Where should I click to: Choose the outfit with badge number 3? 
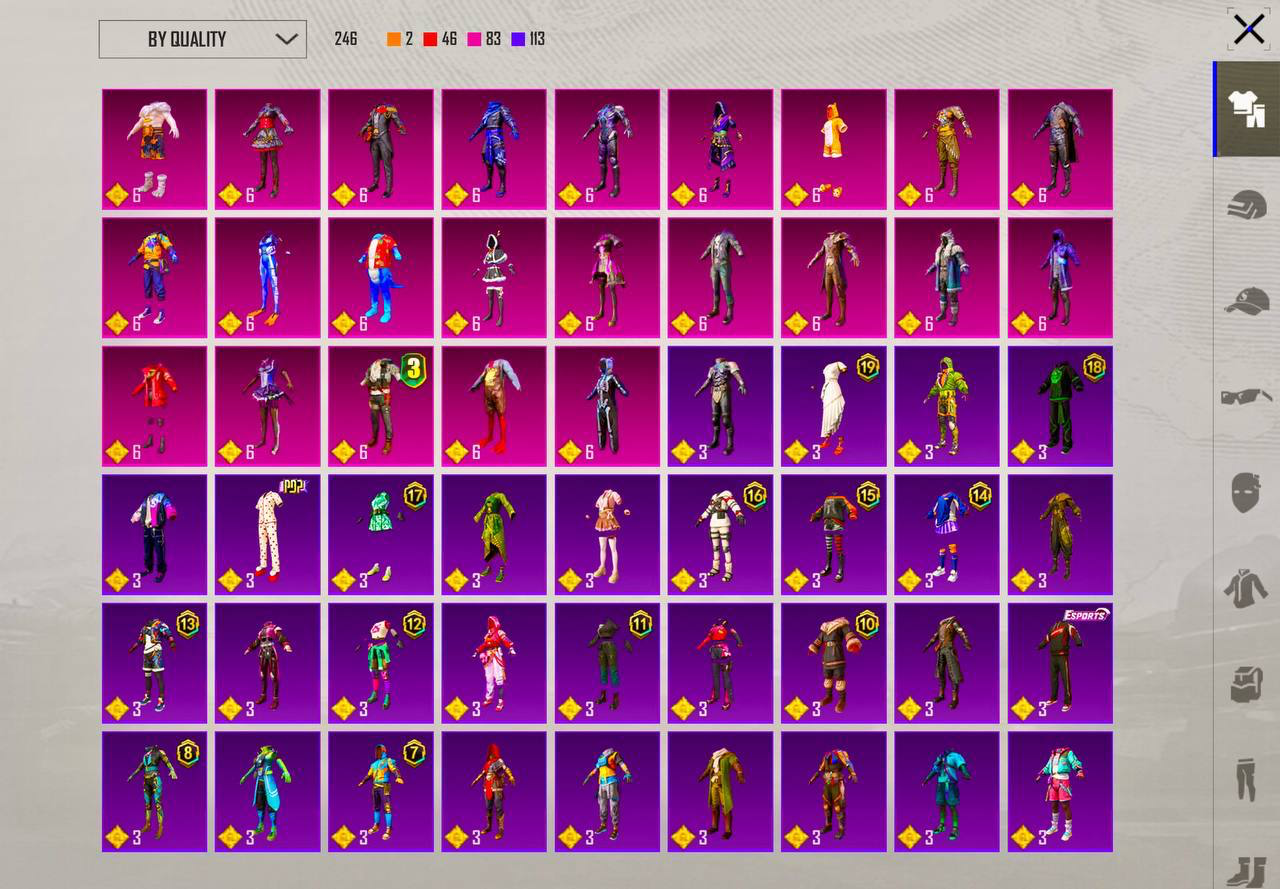[381, 406]
